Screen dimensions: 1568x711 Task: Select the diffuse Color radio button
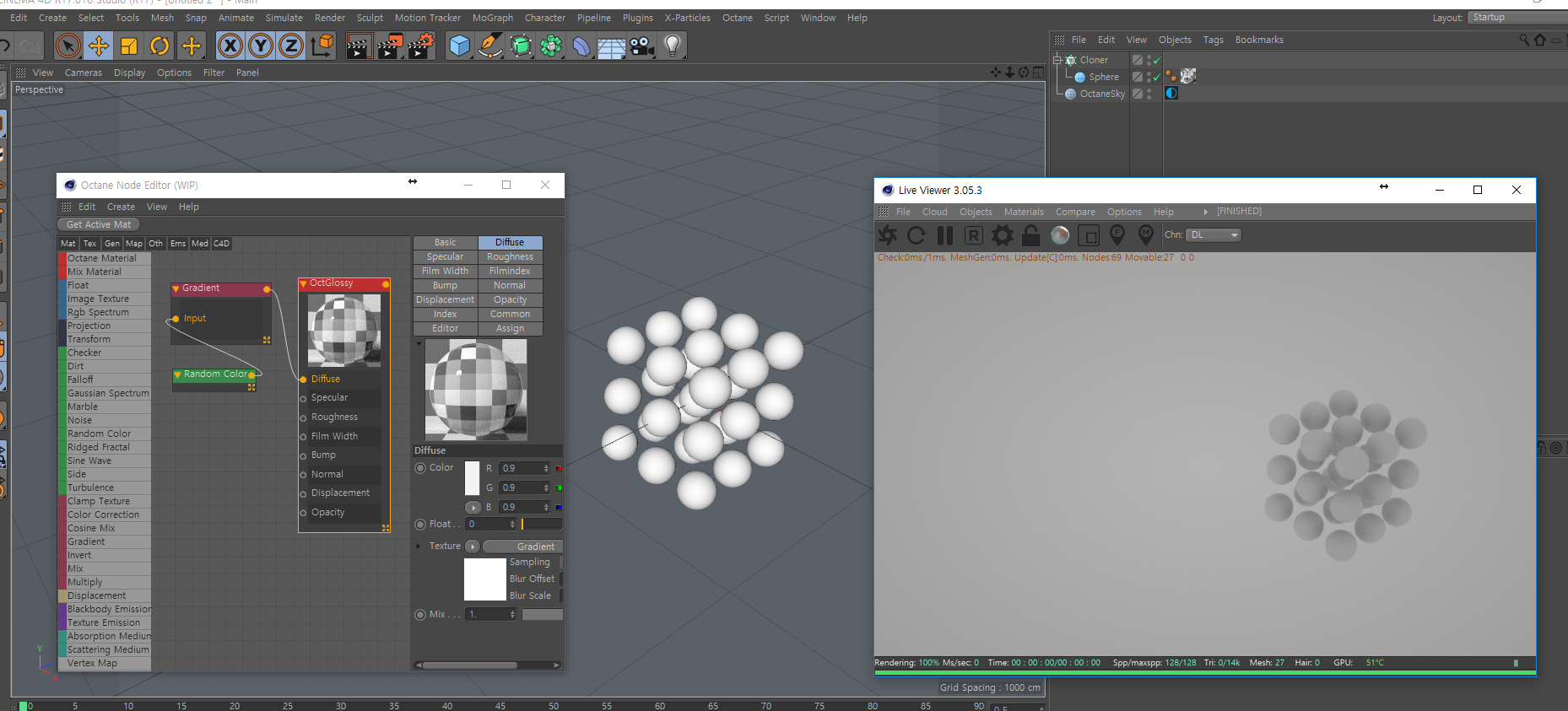[420, 468]
